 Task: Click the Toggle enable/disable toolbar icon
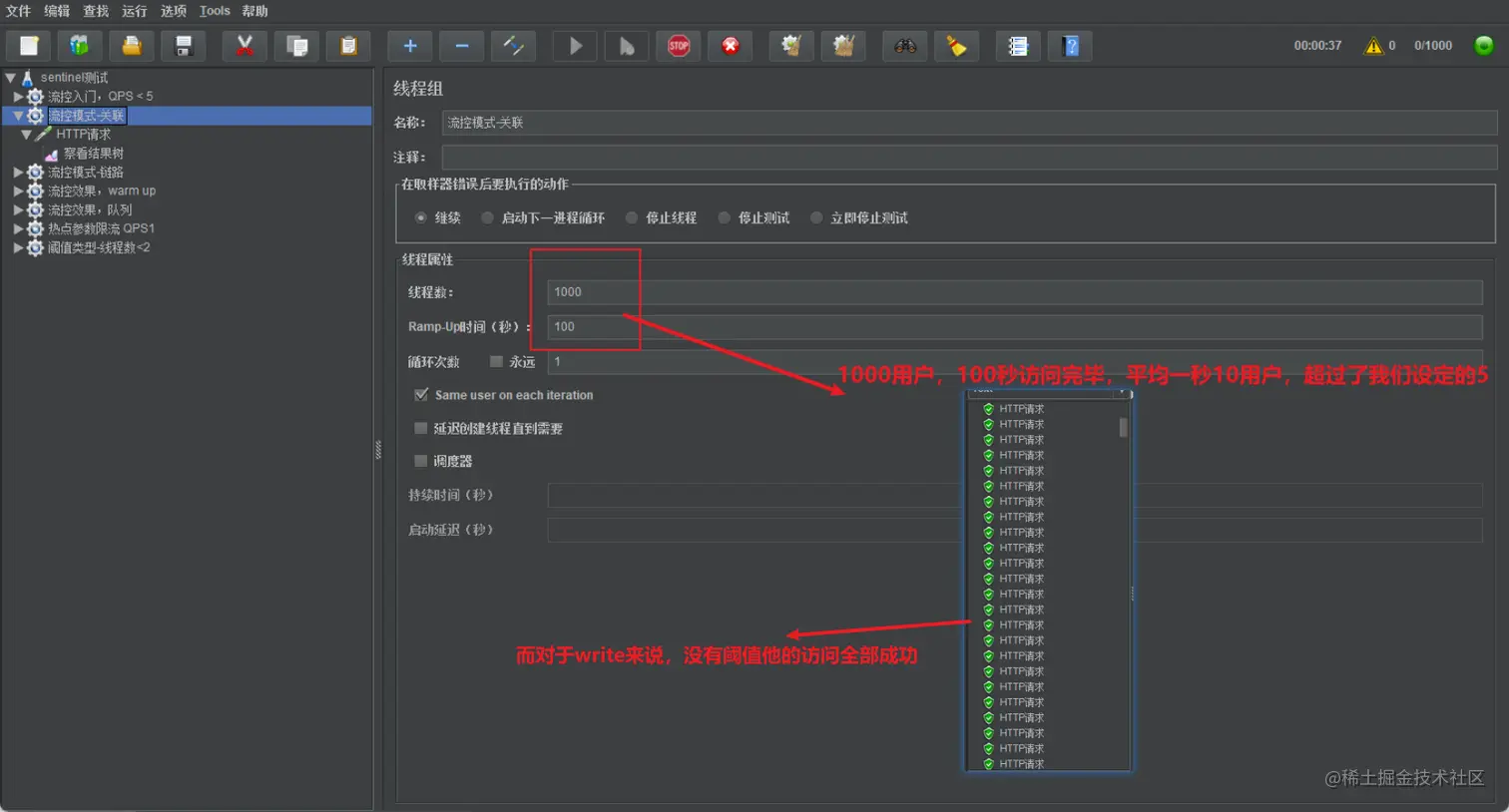(514, 46)
